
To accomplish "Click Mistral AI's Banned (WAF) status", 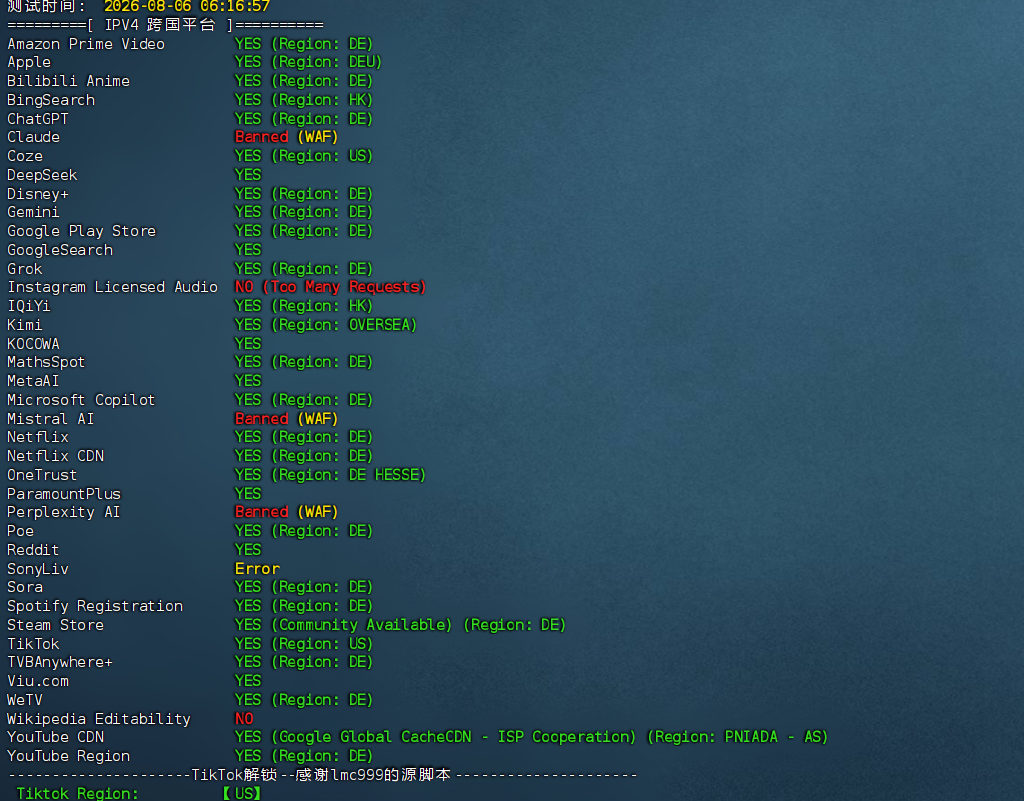I will (286, 419).
